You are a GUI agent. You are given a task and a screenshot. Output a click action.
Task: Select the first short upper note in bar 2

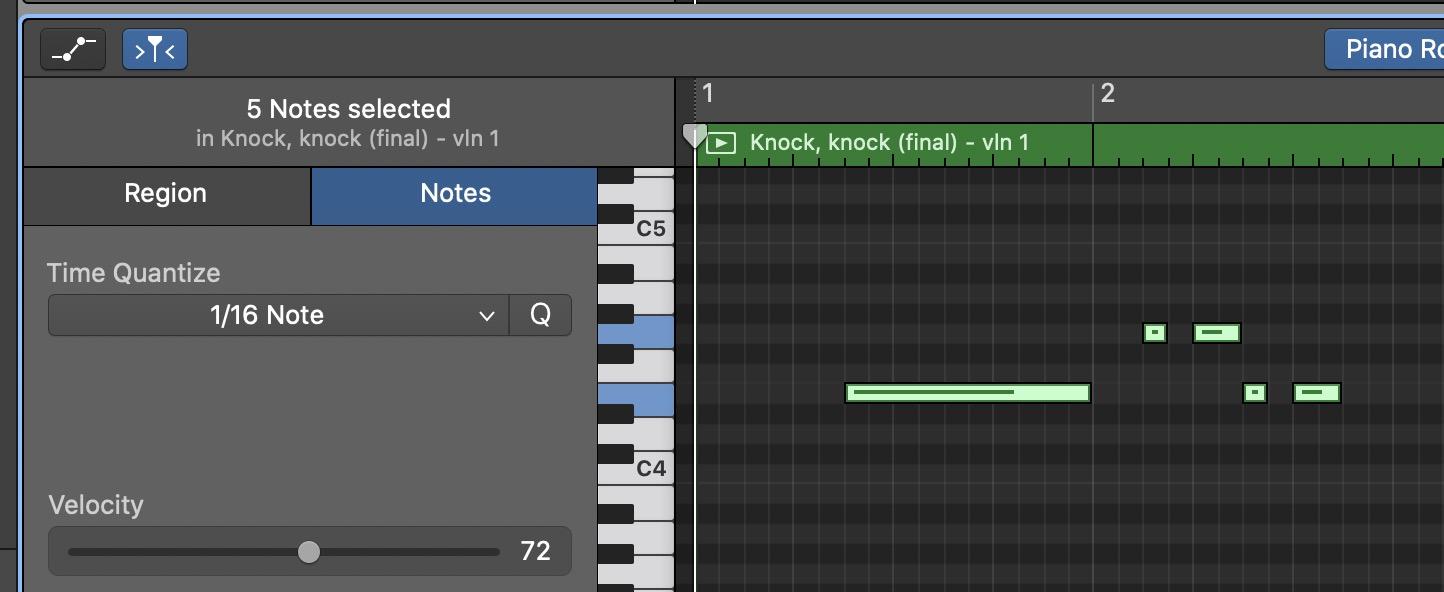coord(1155,333)
